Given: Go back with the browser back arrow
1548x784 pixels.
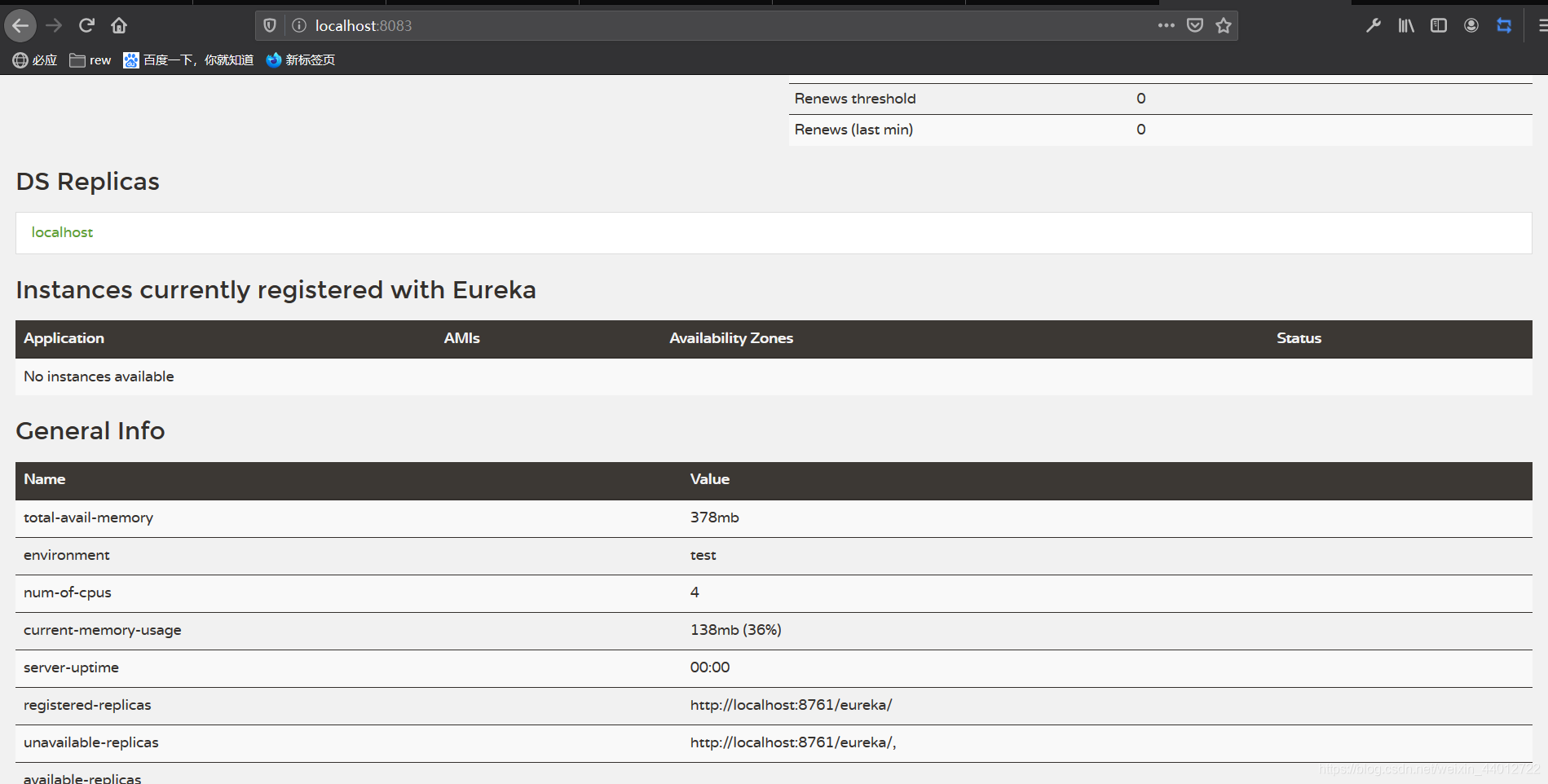Looking at the screenshot, I should [x=20, y=25].
